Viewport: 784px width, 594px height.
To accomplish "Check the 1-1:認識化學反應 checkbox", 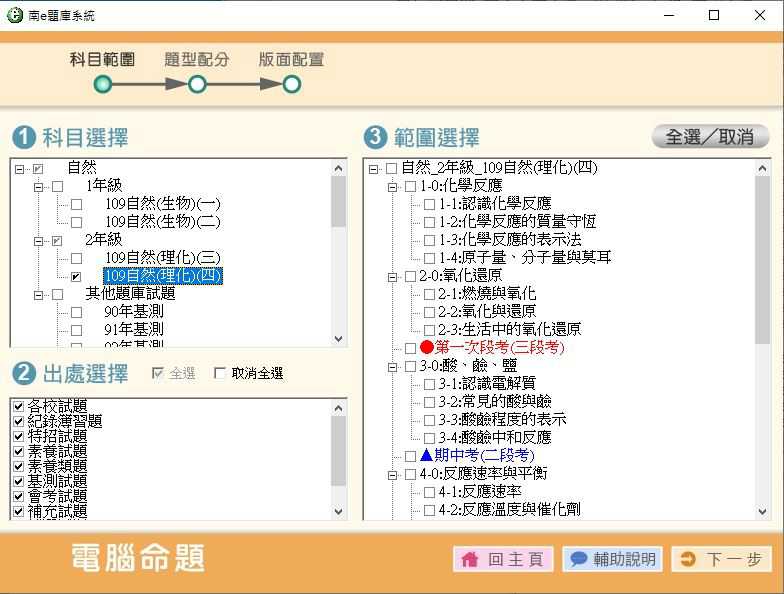I will 429,204.
